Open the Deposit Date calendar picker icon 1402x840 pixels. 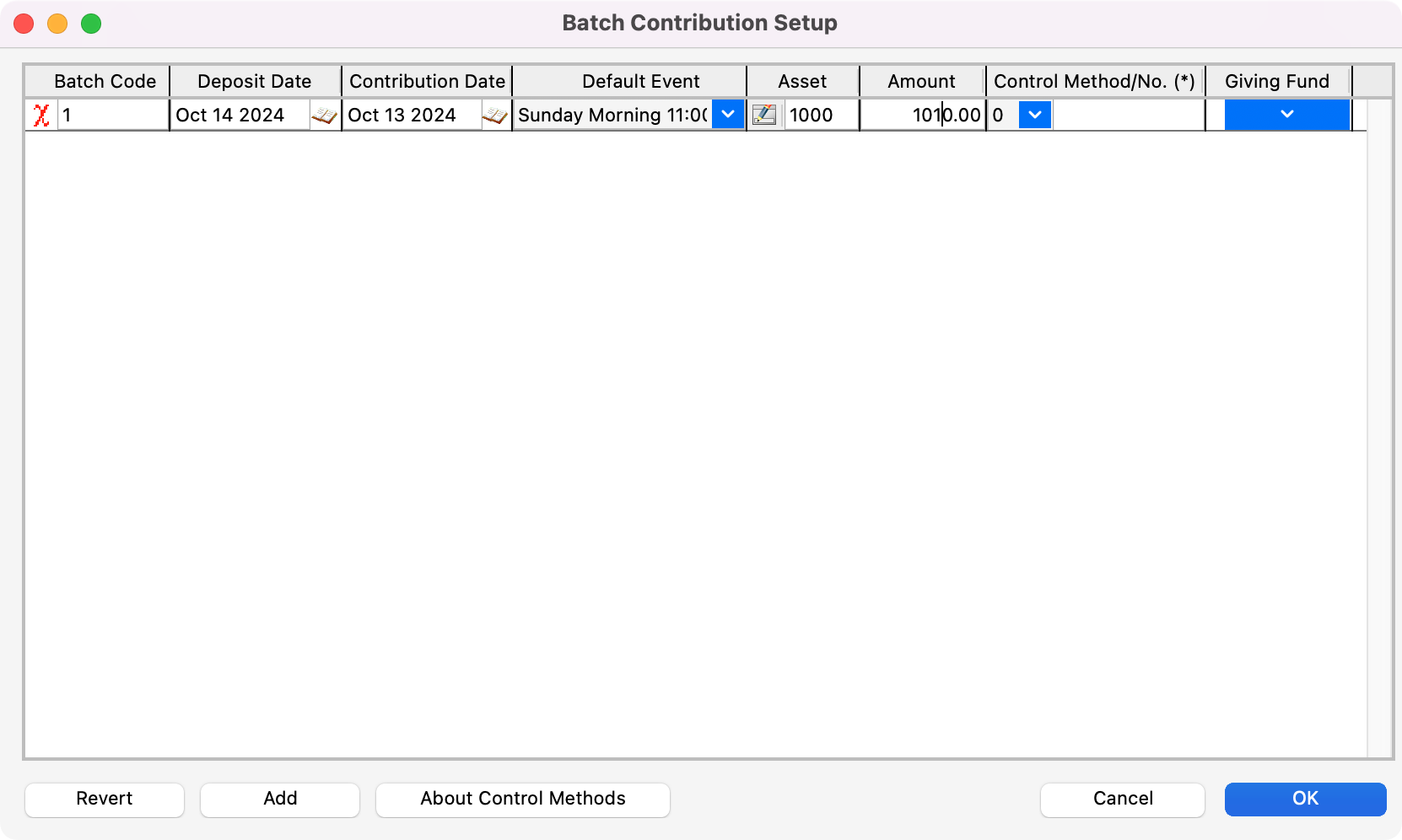(324, 115)
